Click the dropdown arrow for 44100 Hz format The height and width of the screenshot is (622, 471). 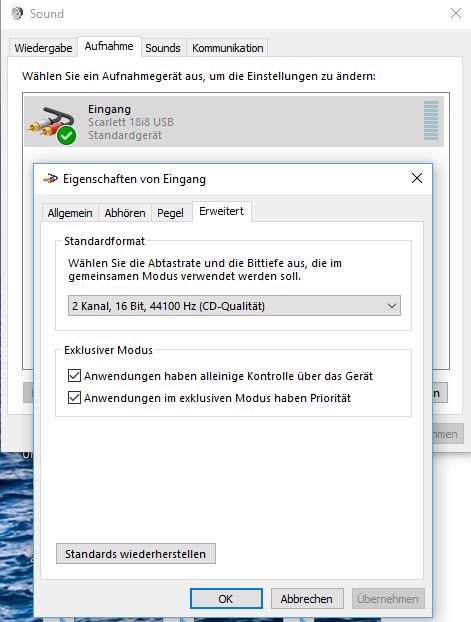click(392, 306)
